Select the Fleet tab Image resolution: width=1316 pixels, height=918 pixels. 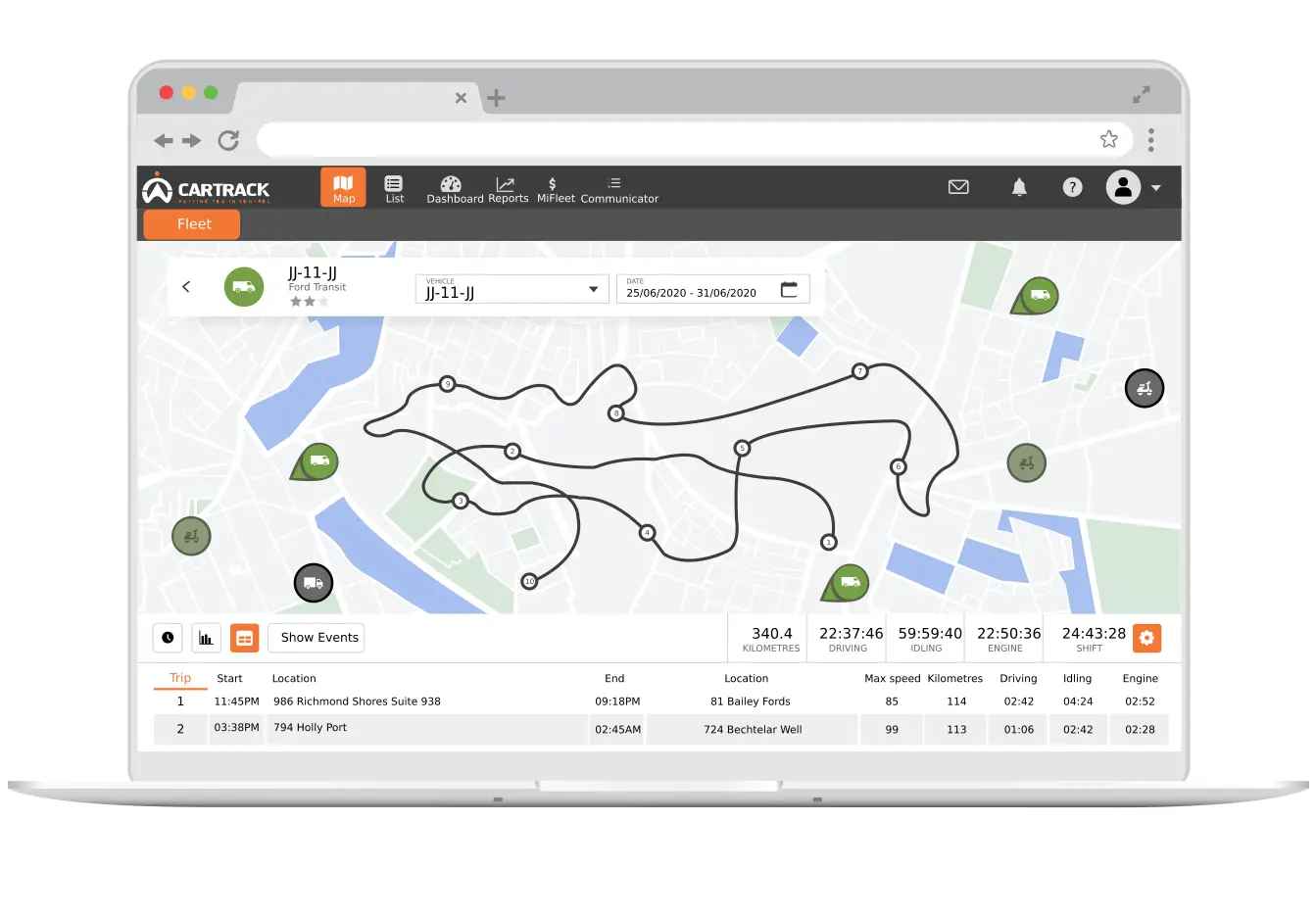coord(192,224)
